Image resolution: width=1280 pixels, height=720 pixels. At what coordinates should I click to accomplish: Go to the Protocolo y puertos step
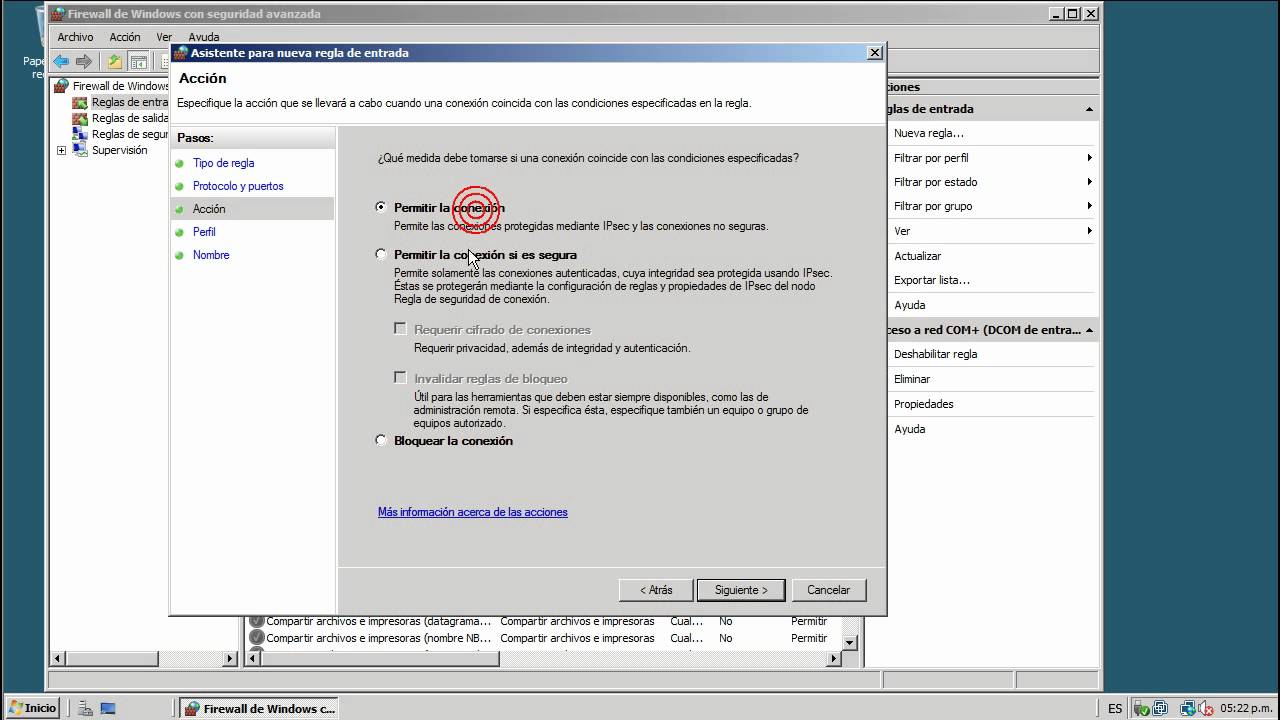238,186
